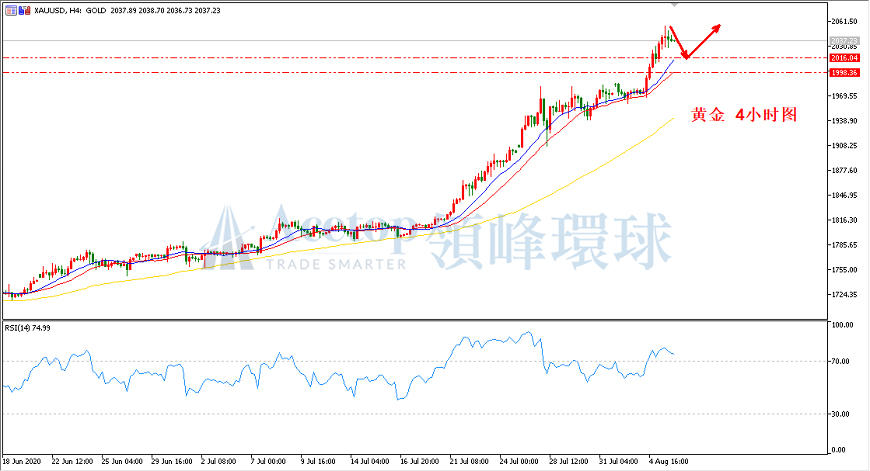This screenshot has height=471, width=870.
Task: Click the 4 Aug 16:00 time axis label
Action: click(669, 462)
